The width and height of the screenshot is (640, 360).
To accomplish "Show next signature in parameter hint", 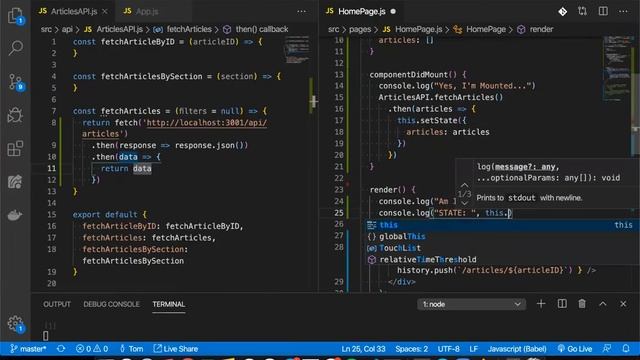I will click(464, 202).
